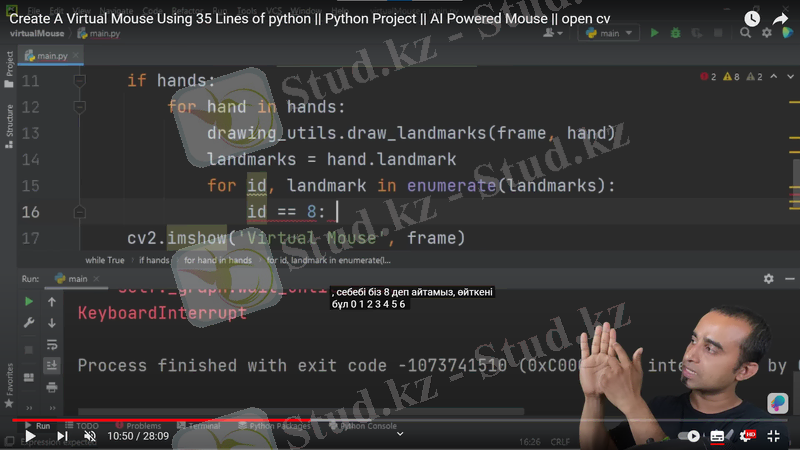
Task: Click 'if hands' breadcrumb
Action: 154,260
